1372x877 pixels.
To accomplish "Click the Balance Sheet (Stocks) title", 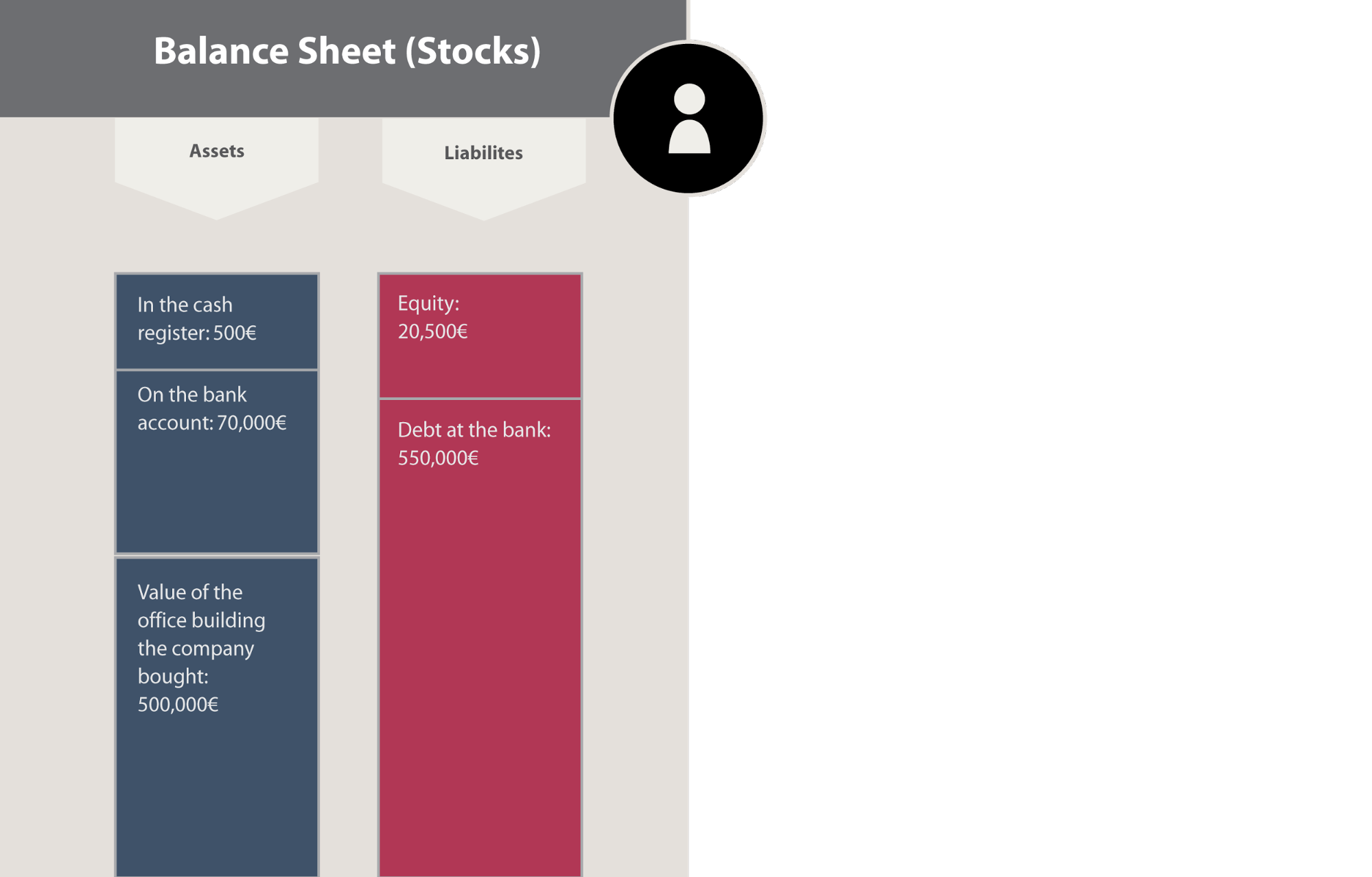I will pyautogui.click(x=347, y=51).
